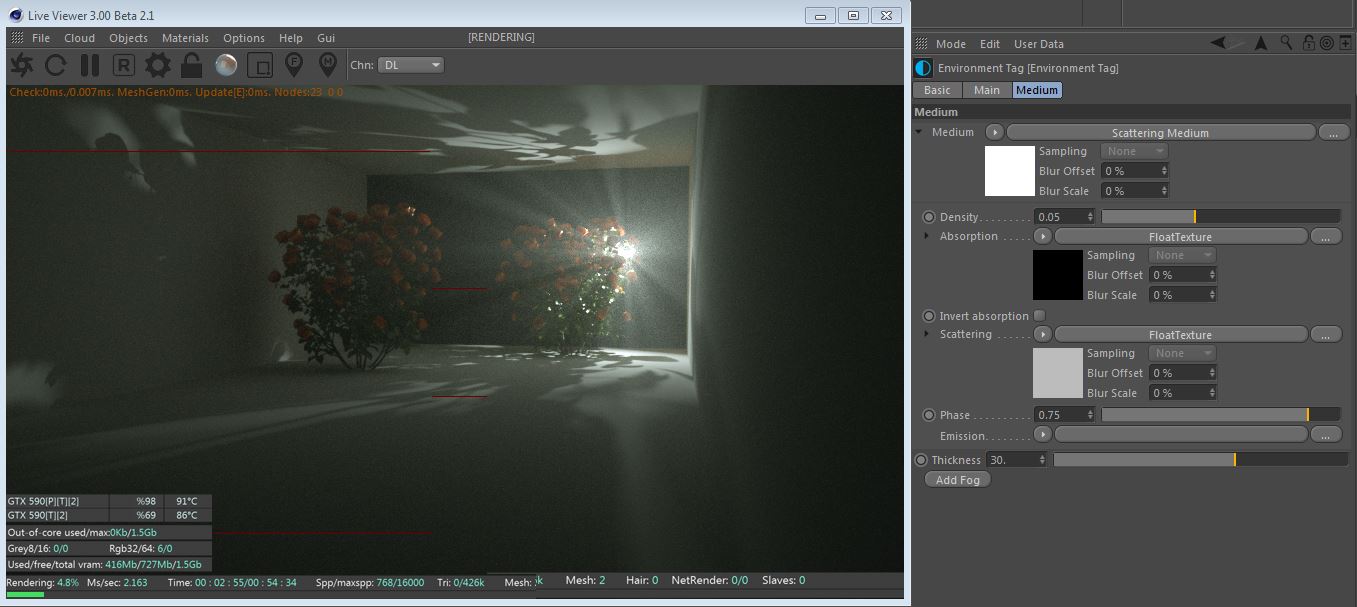The image size is (1357, 607).
Task: Toggle the Invert absorption animation dot
Action: point(929,316)
